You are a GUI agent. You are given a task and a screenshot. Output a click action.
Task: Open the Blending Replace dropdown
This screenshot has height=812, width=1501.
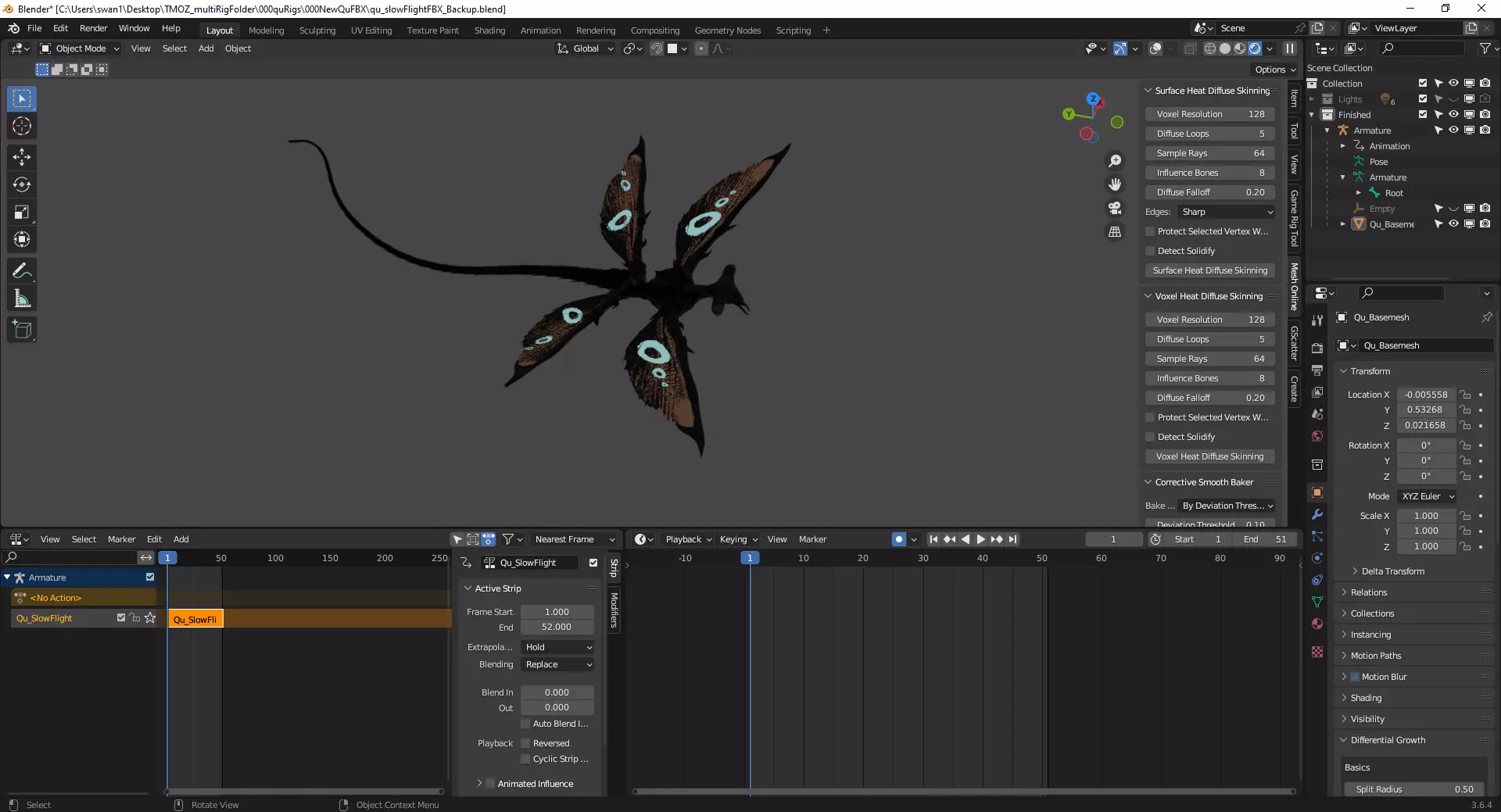click(558, 664)
